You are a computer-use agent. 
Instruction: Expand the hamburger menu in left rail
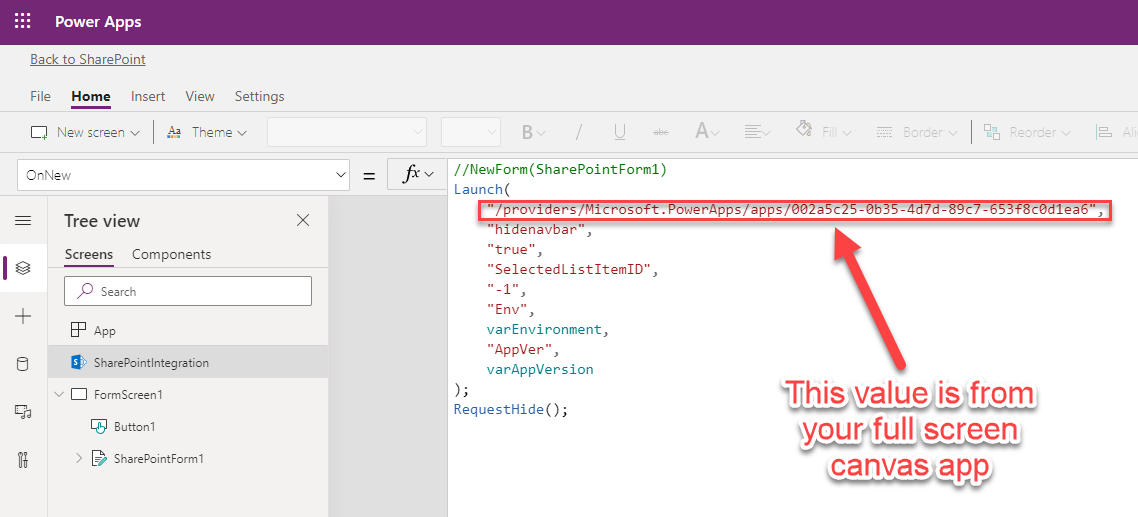23,221
